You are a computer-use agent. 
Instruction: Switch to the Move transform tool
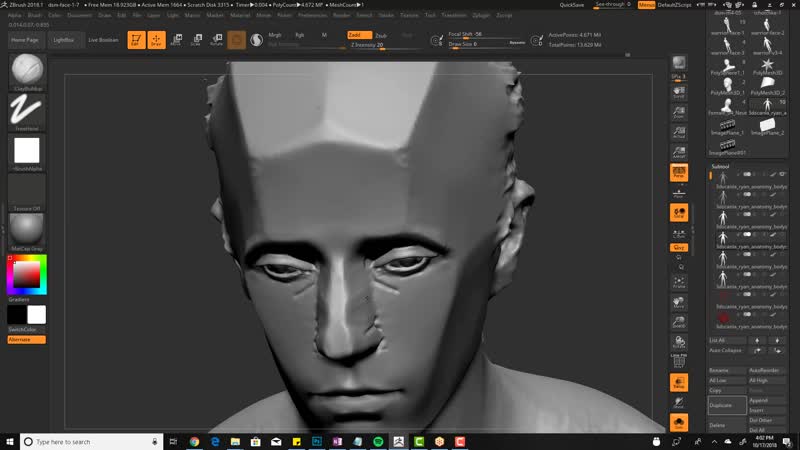[176, 40]
